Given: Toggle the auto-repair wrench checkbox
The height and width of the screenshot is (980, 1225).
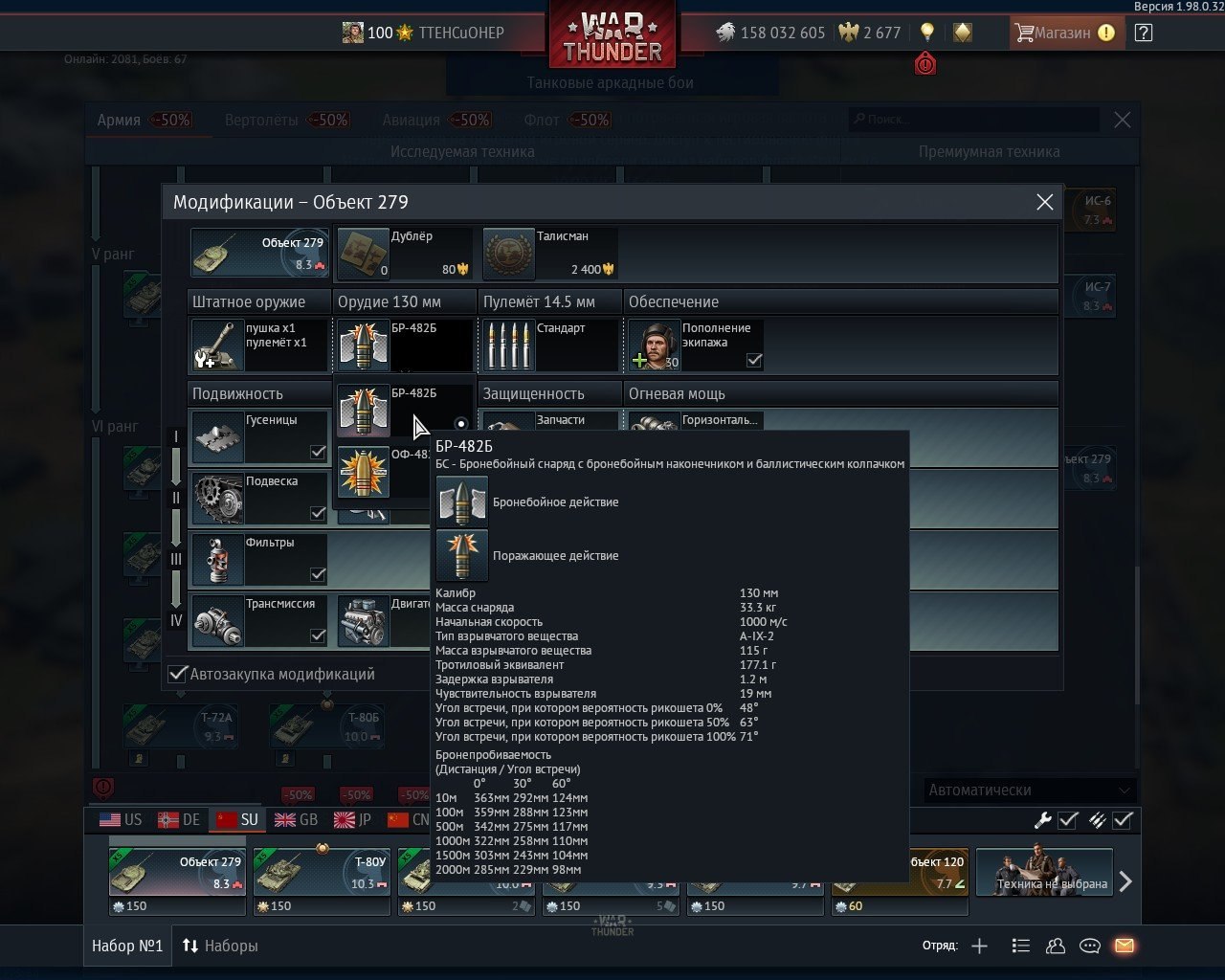Looking at the screenshot, I should pos(1068,820).
